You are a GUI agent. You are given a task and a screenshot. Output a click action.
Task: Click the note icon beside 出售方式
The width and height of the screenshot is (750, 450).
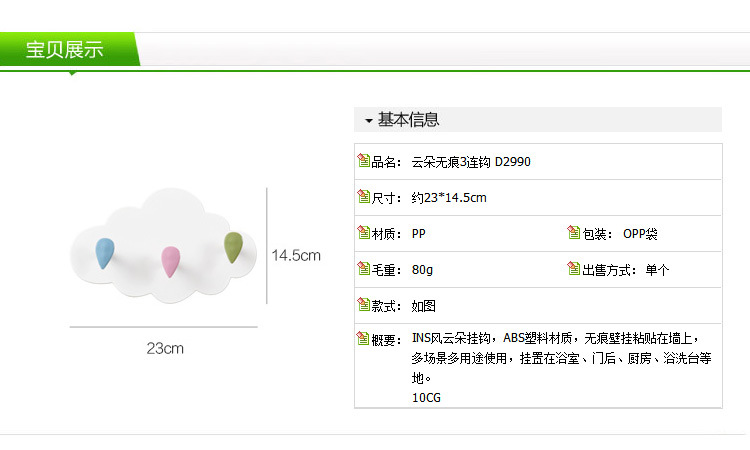(574, 269)
